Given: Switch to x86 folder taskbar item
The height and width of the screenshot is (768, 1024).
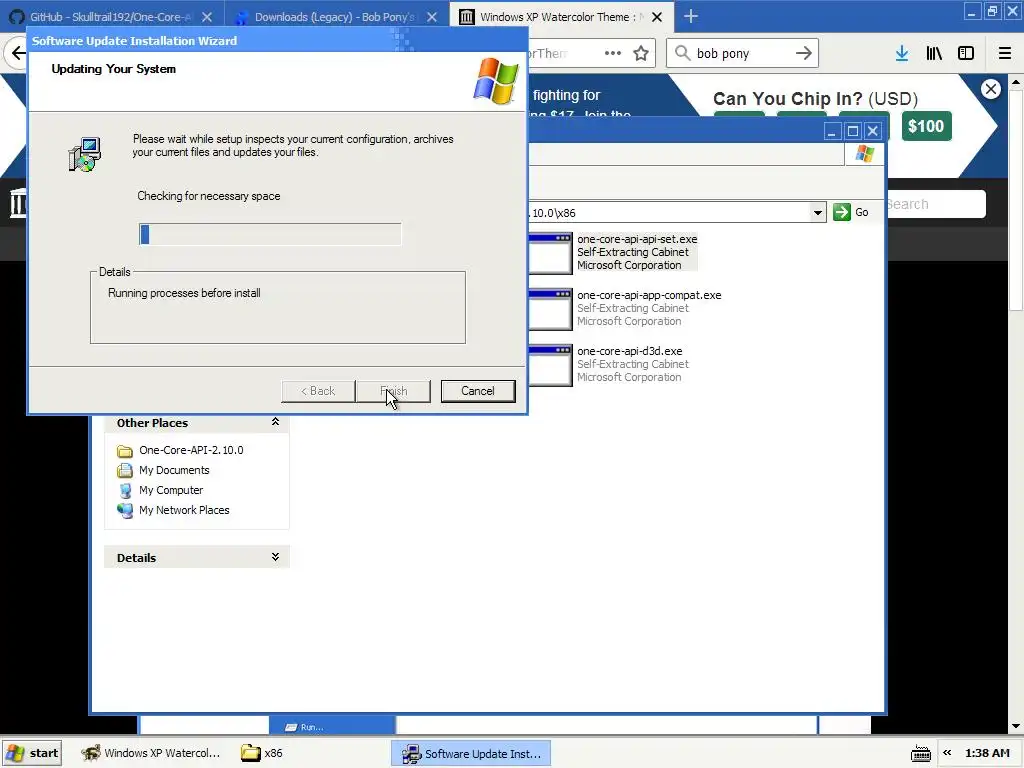Looking at the screenshot, I should pyautogui.click(x=261, y=753).
